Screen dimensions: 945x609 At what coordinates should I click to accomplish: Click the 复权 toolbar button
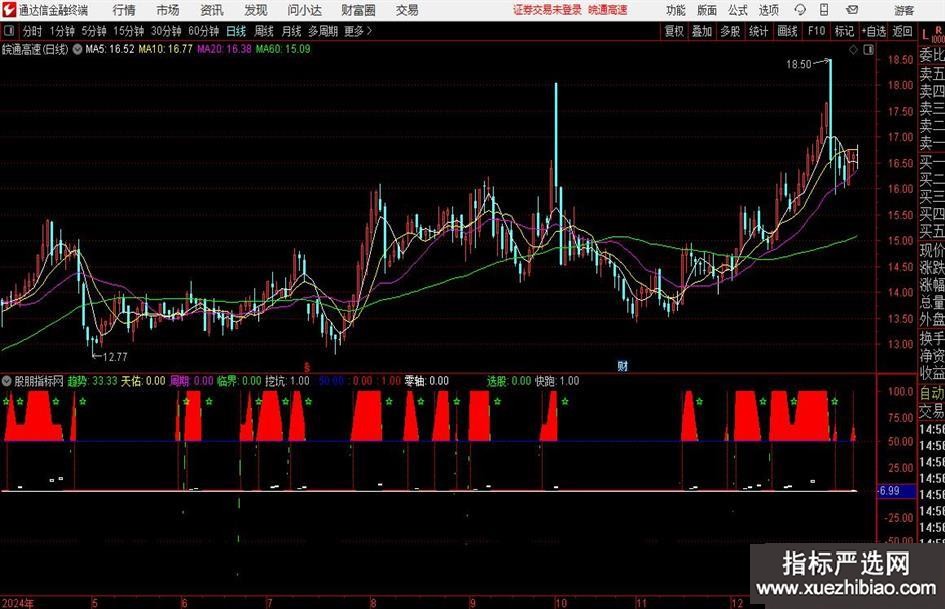(674, 31)
